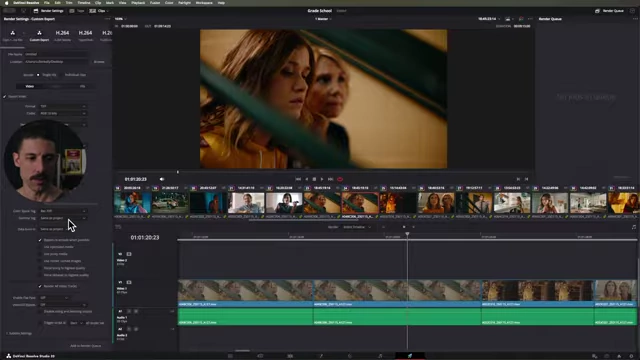Open the Project Settings gear icon
The image size is (640, 360).
coord(631,356)
